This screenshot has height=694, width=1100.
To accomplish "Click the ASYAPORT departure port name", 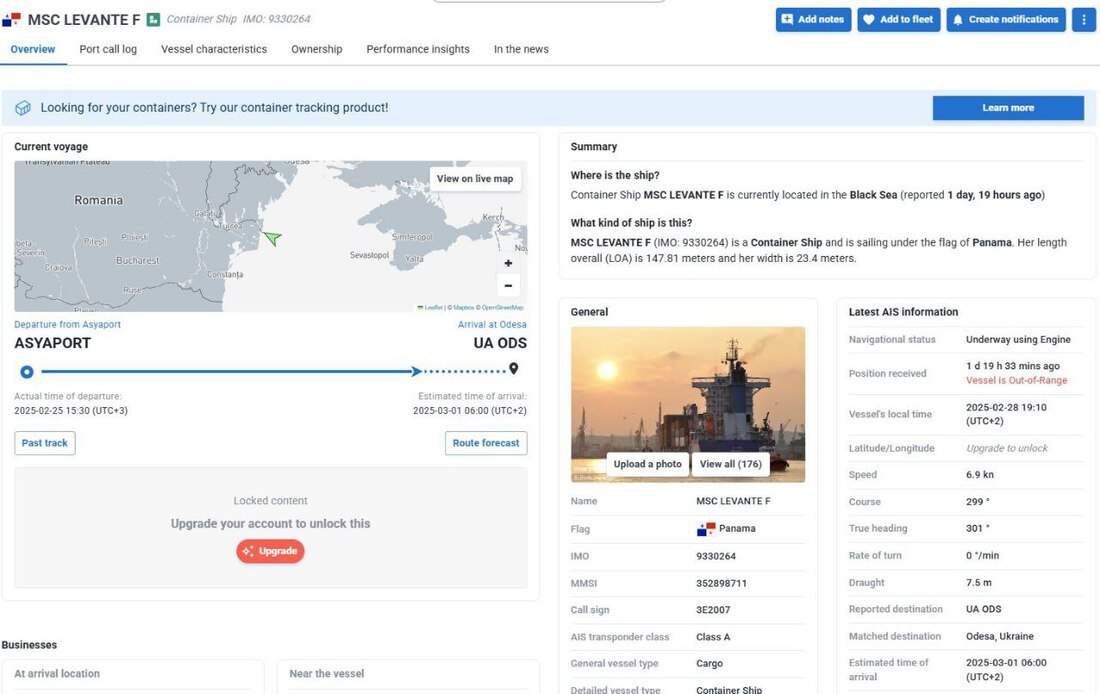I will 53,343.
